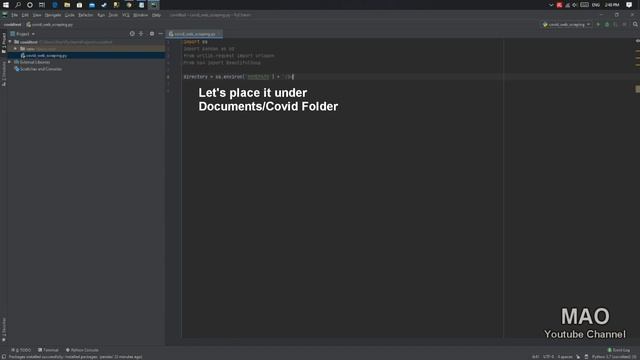Open the TODO tool window
The image size is (640, 360).
(x=21, y=350)
